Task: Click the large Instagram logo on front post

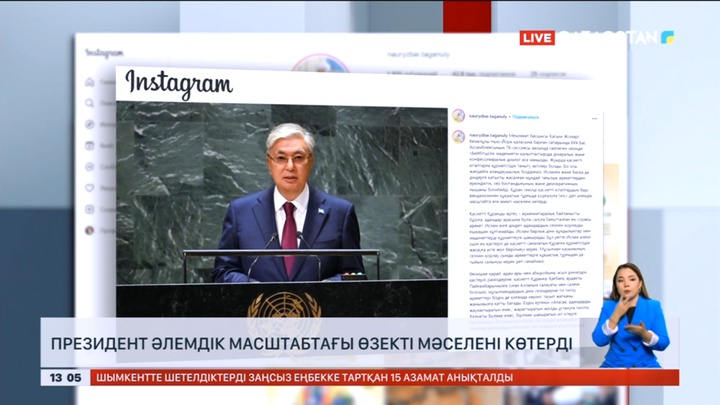Action: [179, 84]
